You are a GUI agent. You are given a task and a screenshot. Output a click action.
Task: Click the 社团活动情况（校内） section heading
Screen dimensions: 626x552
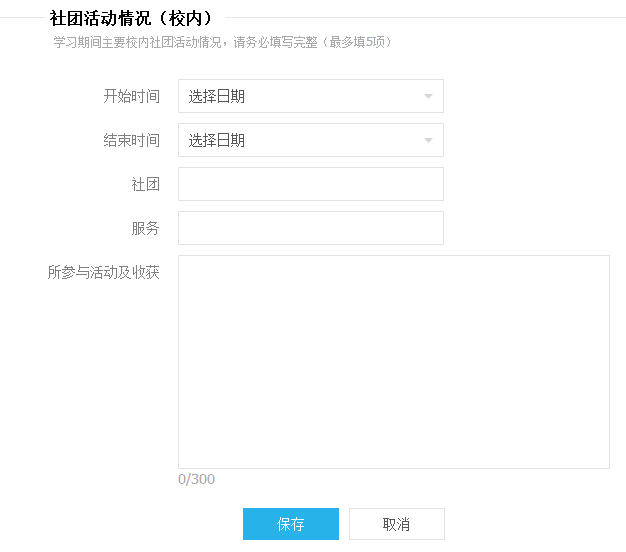(131, 18)
